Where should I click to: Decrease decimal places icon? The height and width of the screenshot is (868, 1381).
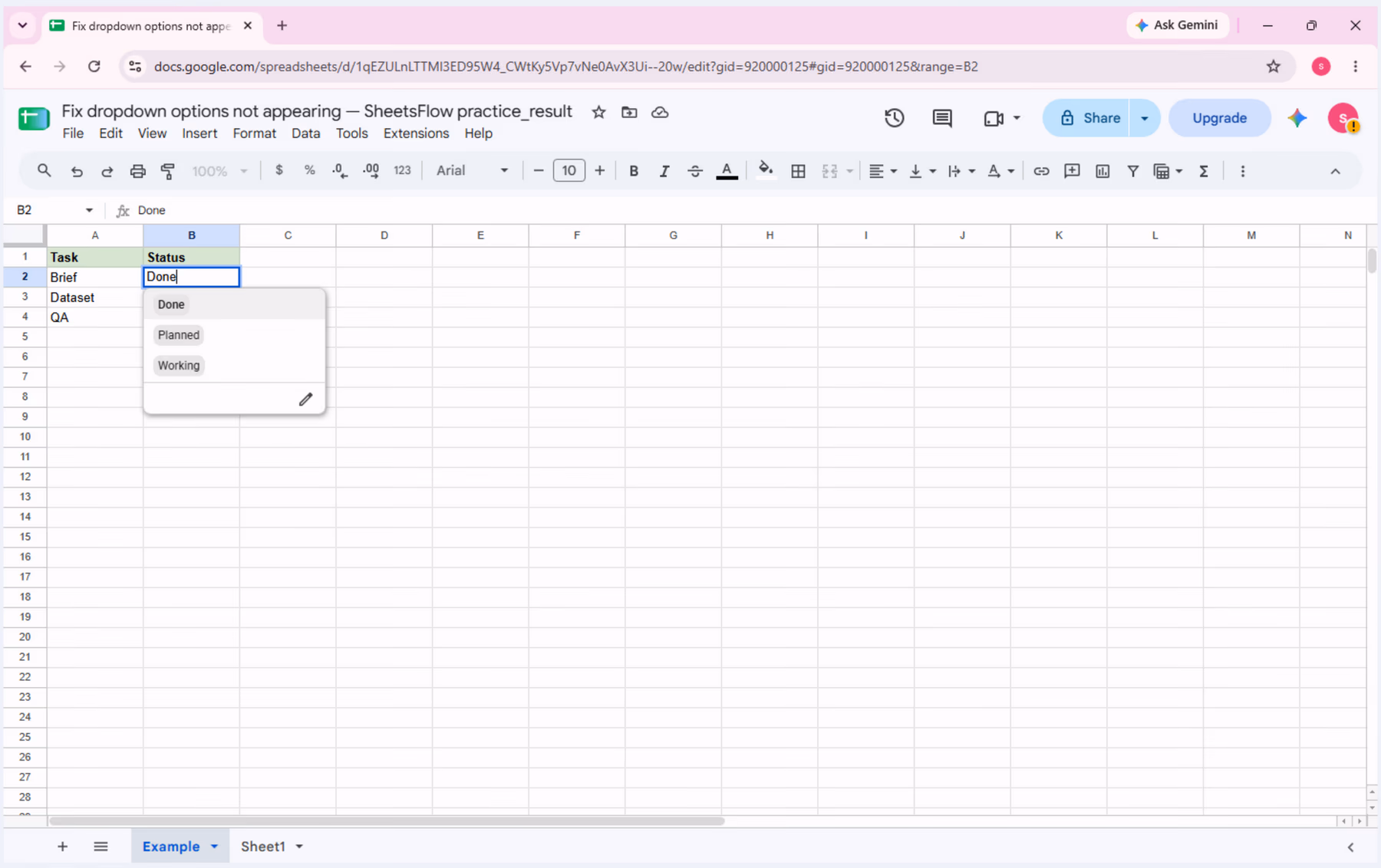(340, 171)
